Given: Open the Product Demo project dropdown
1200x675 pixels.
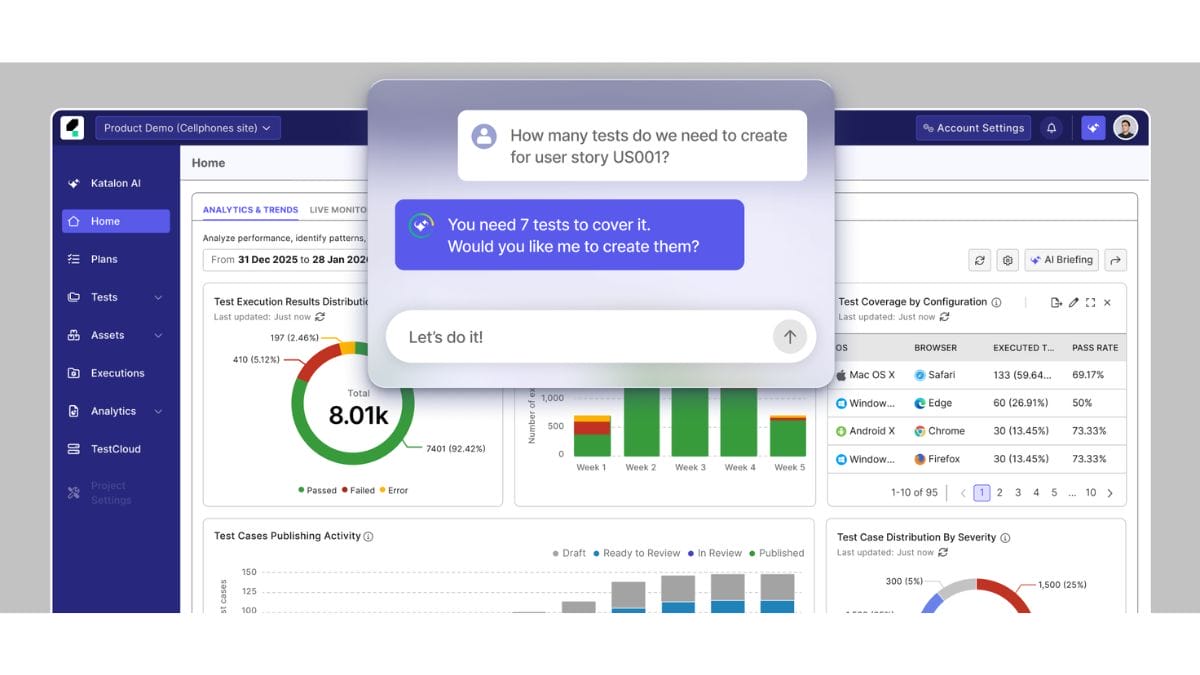Looking at the screenshot, I should 188,128.
